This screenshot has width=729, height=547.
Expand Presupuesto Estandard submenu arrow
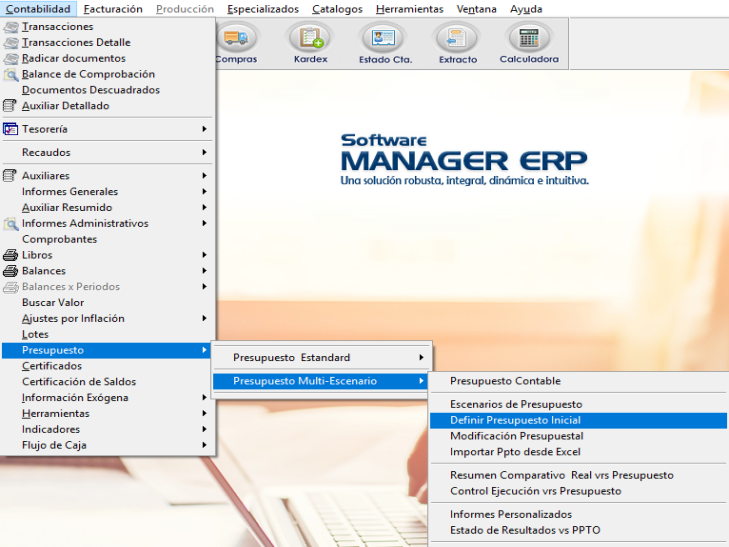[421, 357]
